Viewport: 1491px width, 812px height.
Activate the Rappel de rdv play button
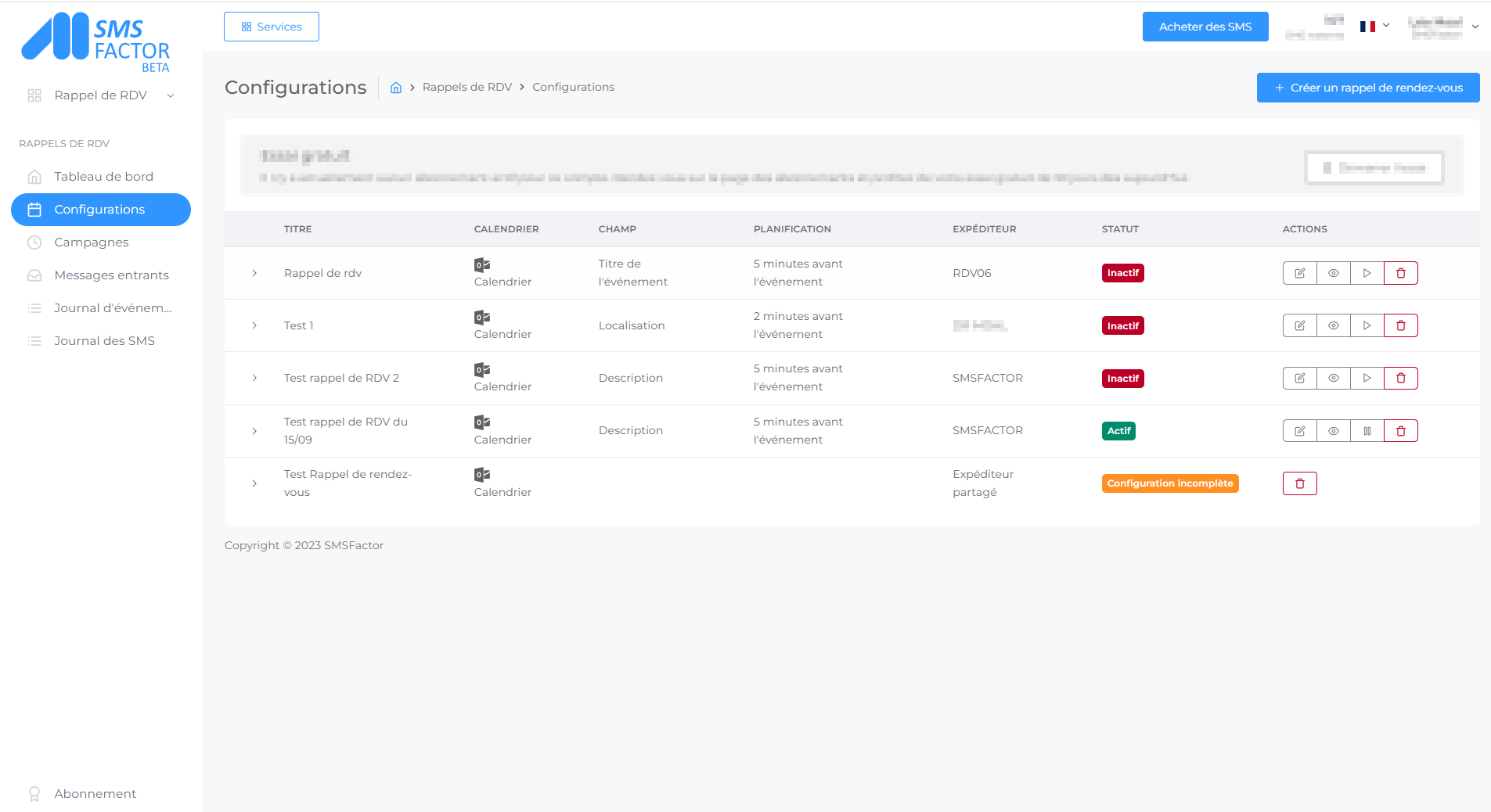click(x=1367, y=273)
